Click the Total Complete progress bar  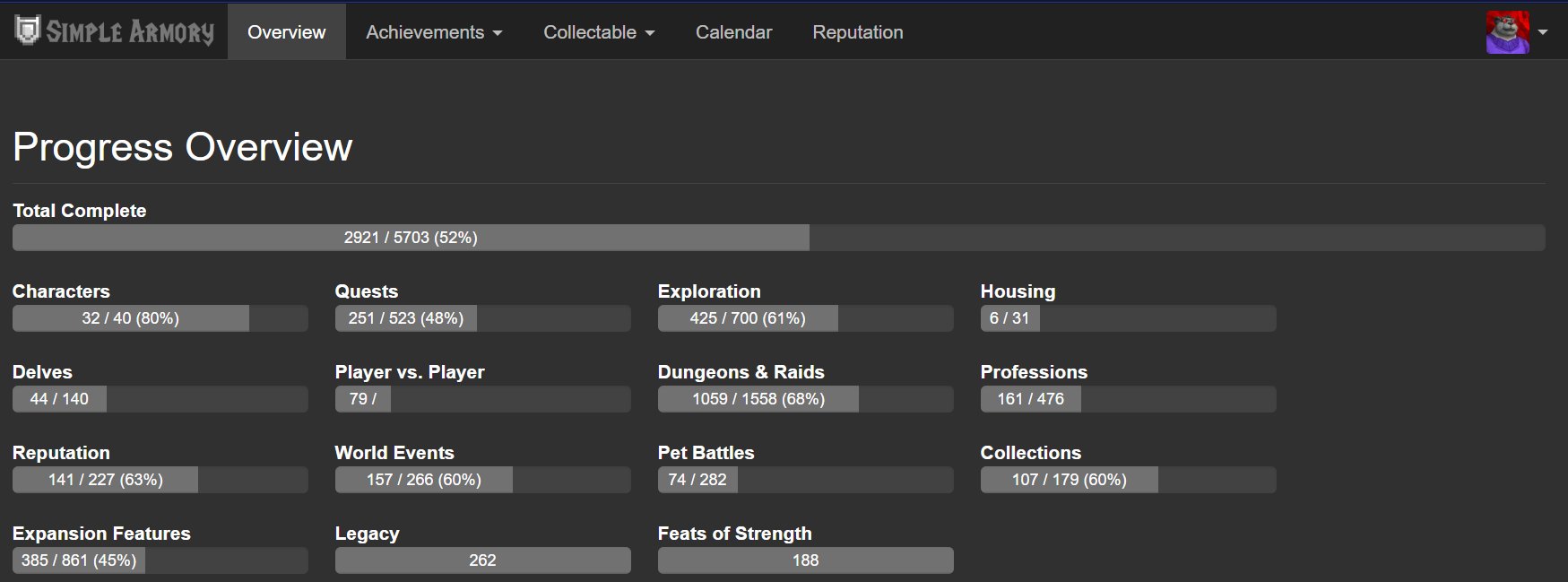click(779, 238)
